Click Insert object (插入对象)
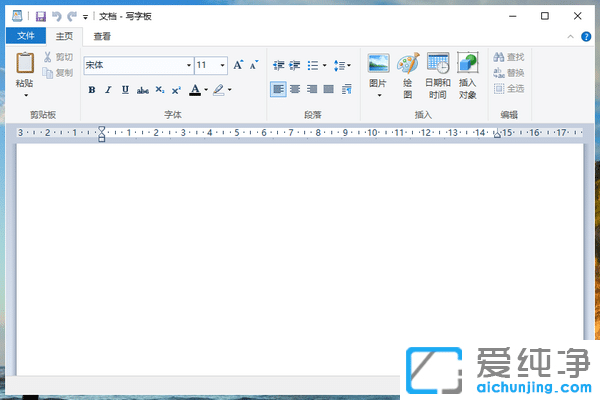 point(468,75)
